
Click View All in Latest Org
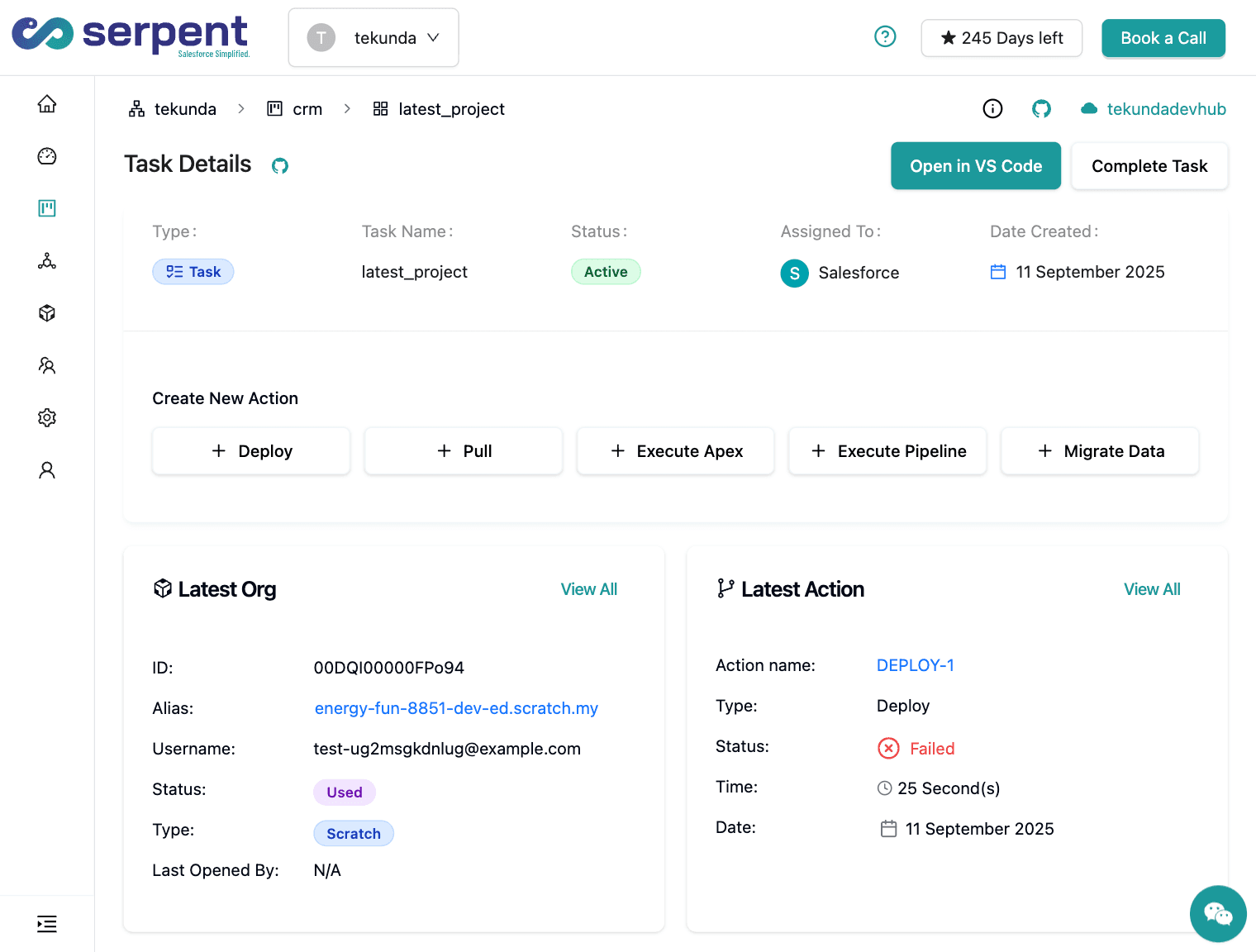pos(588,589)
